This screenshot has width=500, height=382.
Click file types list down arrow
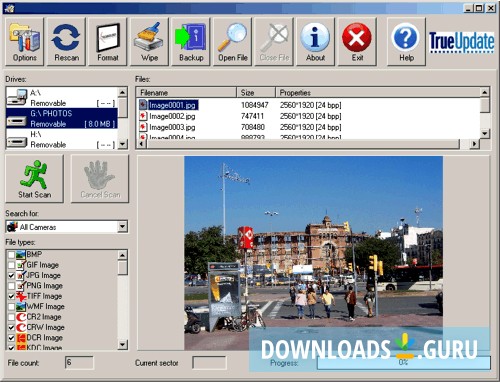click(x=123, y=344)
